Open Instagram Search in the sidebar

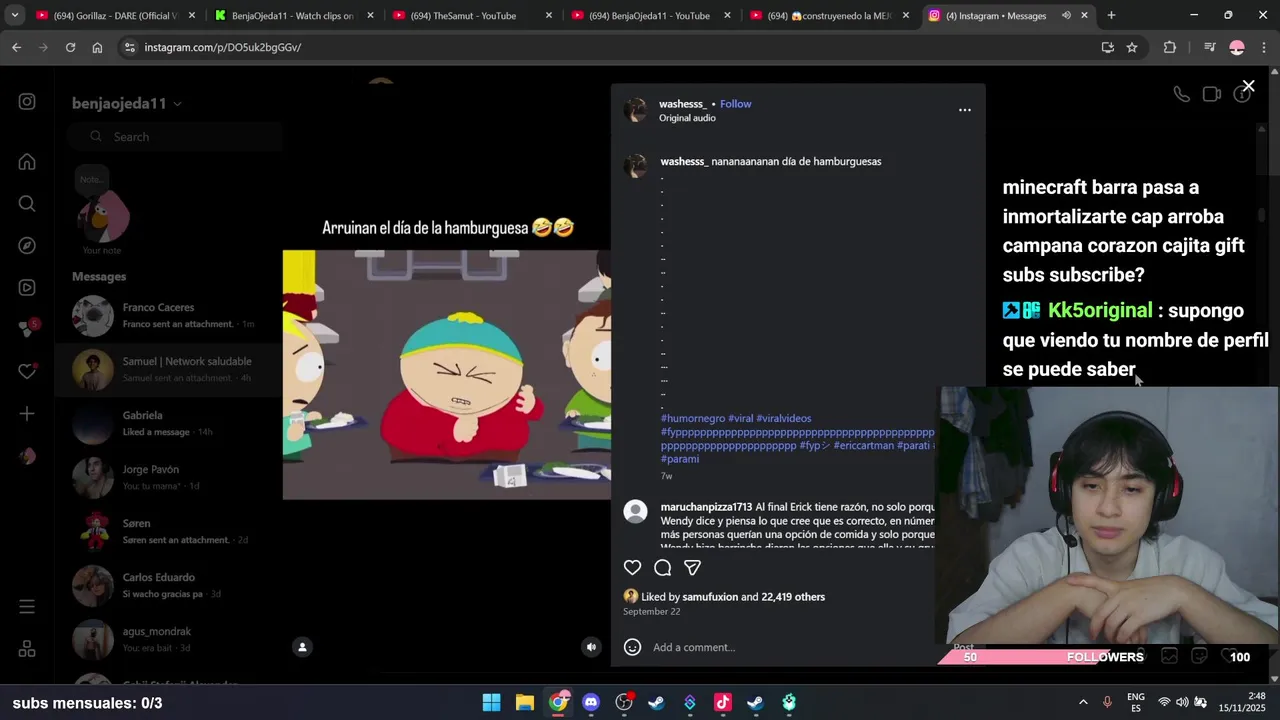click(x=27, y=204)
